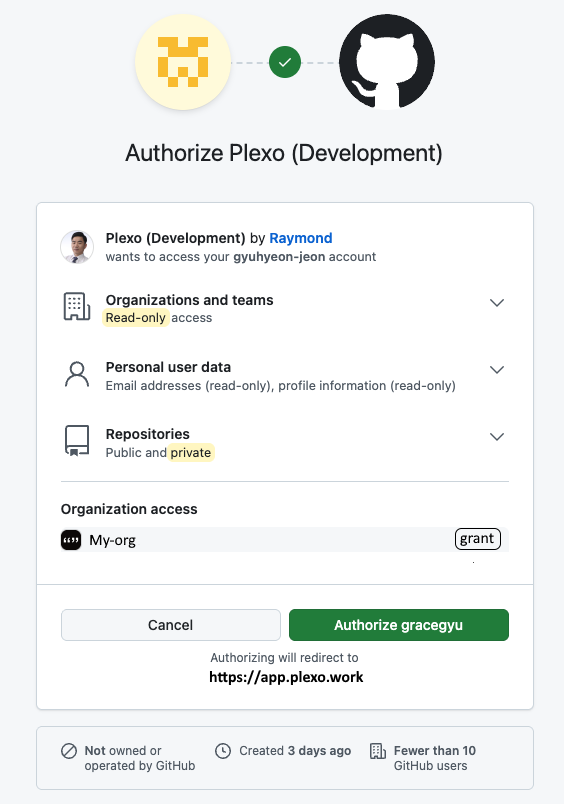Click the 'Repositories' heading text
Screen dimensions: 564x804
tap(148, 434)
